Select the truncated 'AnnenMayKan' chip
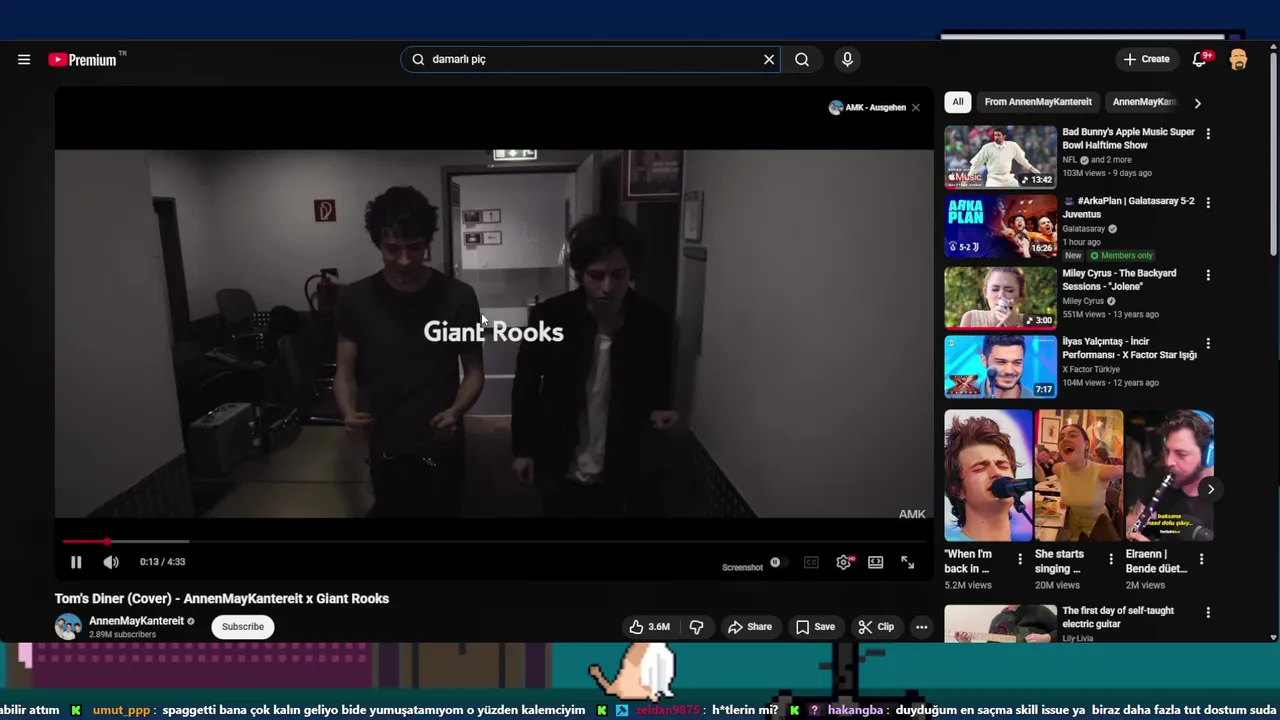Viewport: 1280px width, 720px height. [x=1144, y=102]
